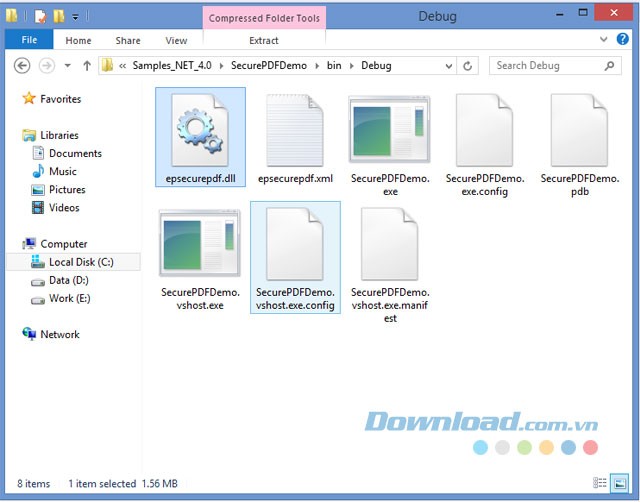The width and height of the screenshot is (640, 502).
Task: Minimize the Debug window
Action: click(x=560, y=14)
